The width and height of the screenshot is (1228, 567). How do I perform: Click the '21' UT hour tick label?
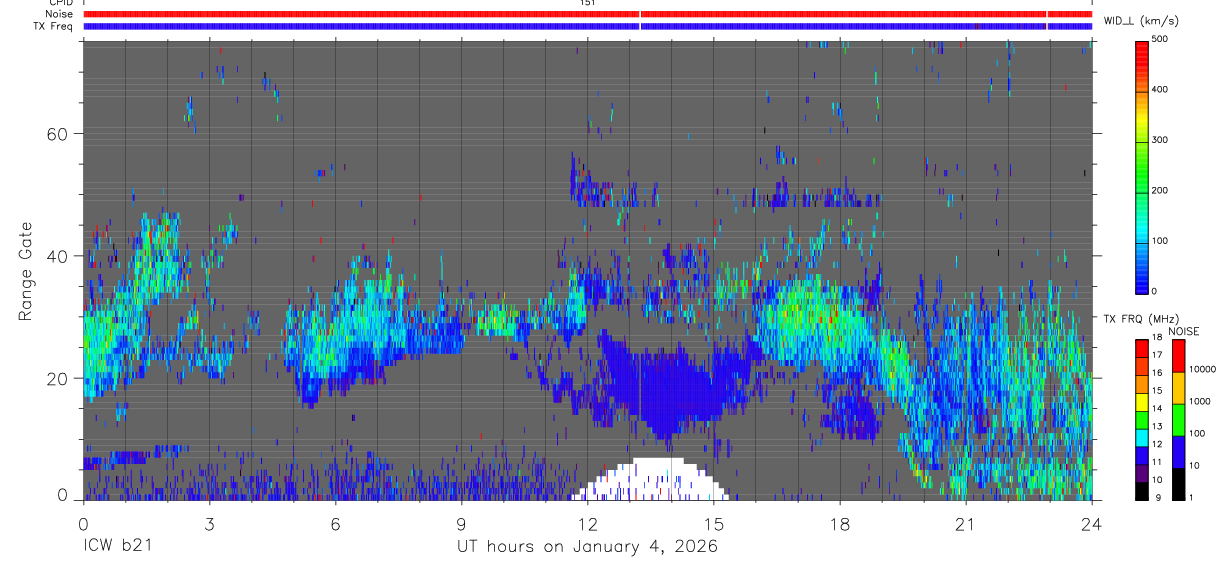[x=965, y=523]
